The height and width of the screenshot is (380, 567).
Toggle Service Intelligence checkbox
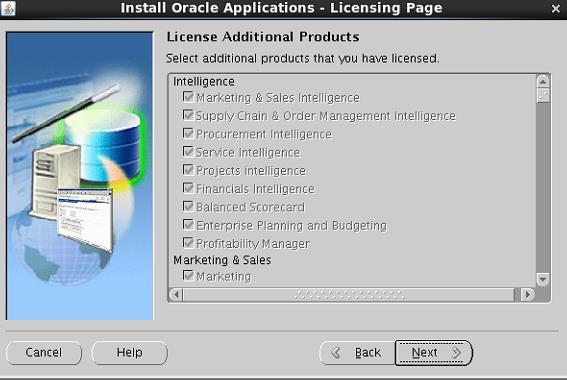188,151
